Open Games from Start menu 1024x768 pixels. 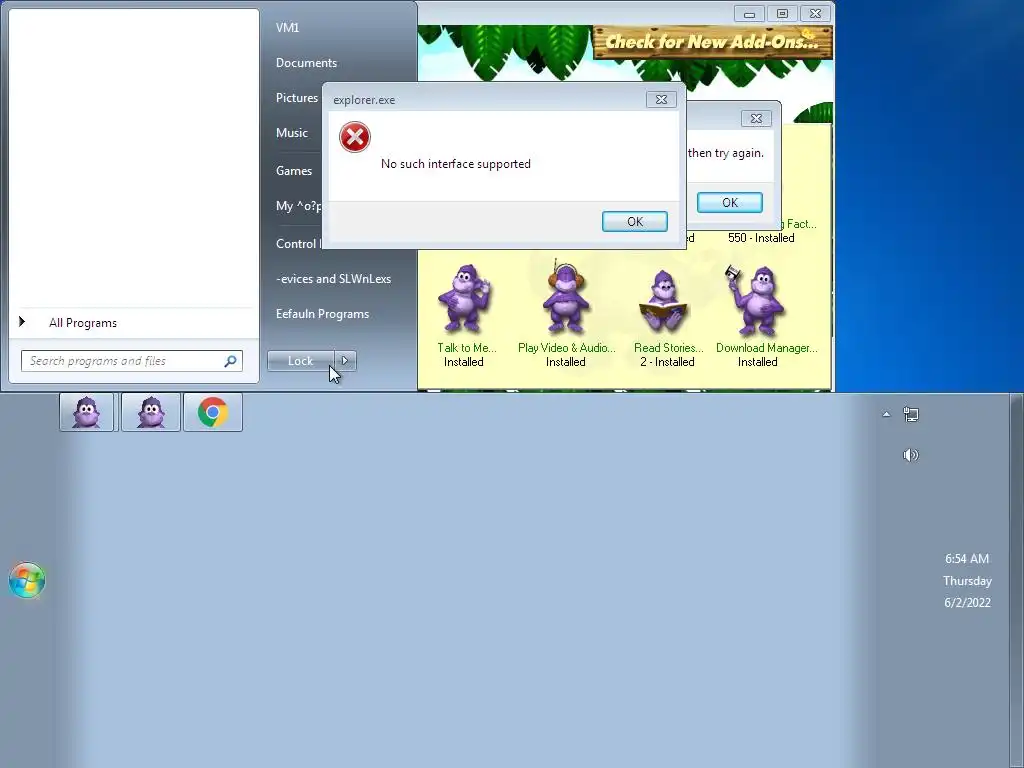click(x=294, y=170)
